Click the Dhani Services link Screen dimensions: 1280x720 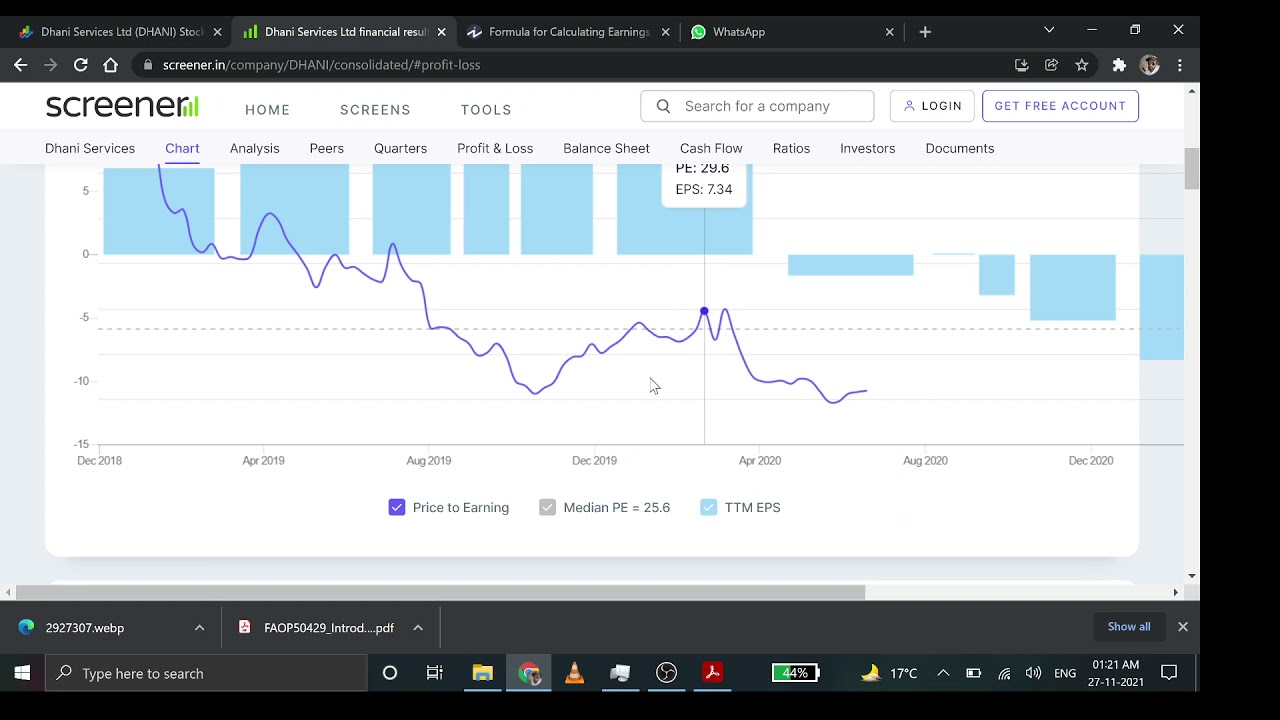coord(90,148)
